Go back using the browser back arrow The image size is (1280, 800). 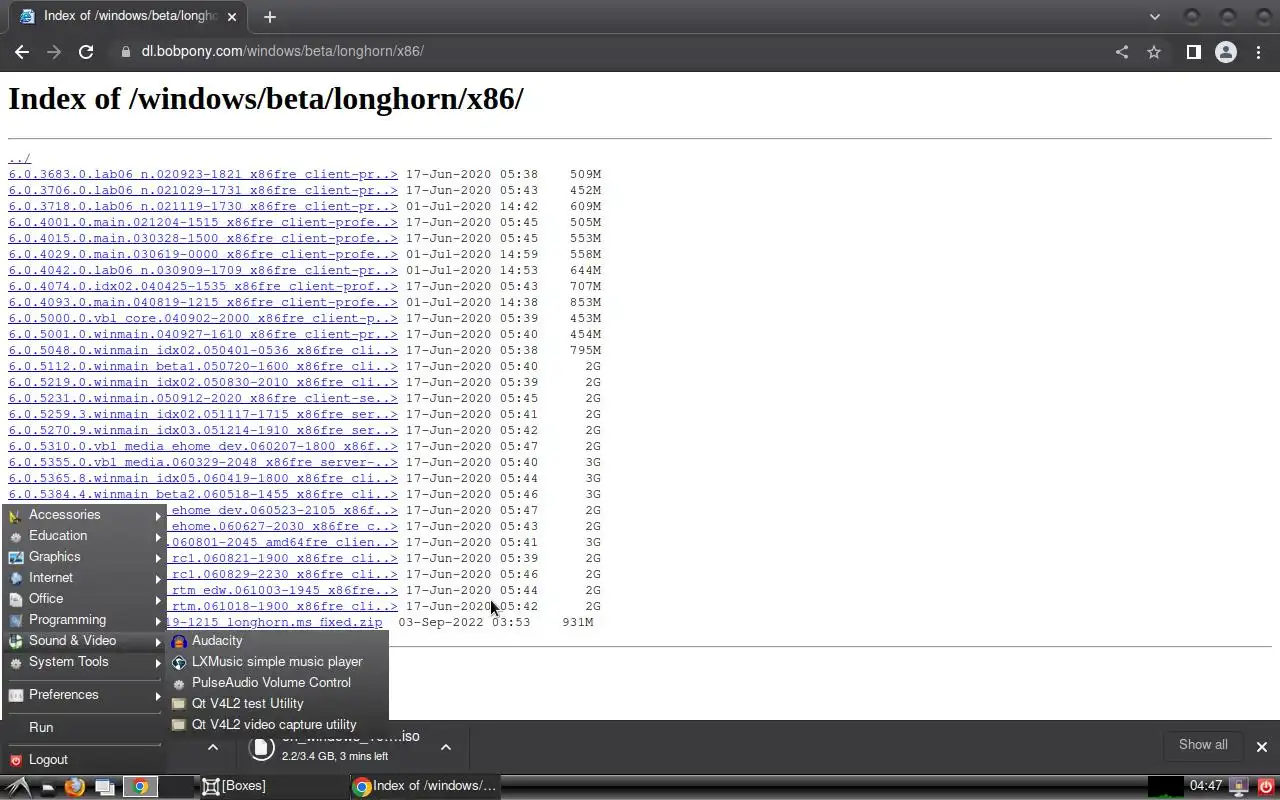point(22,52)
